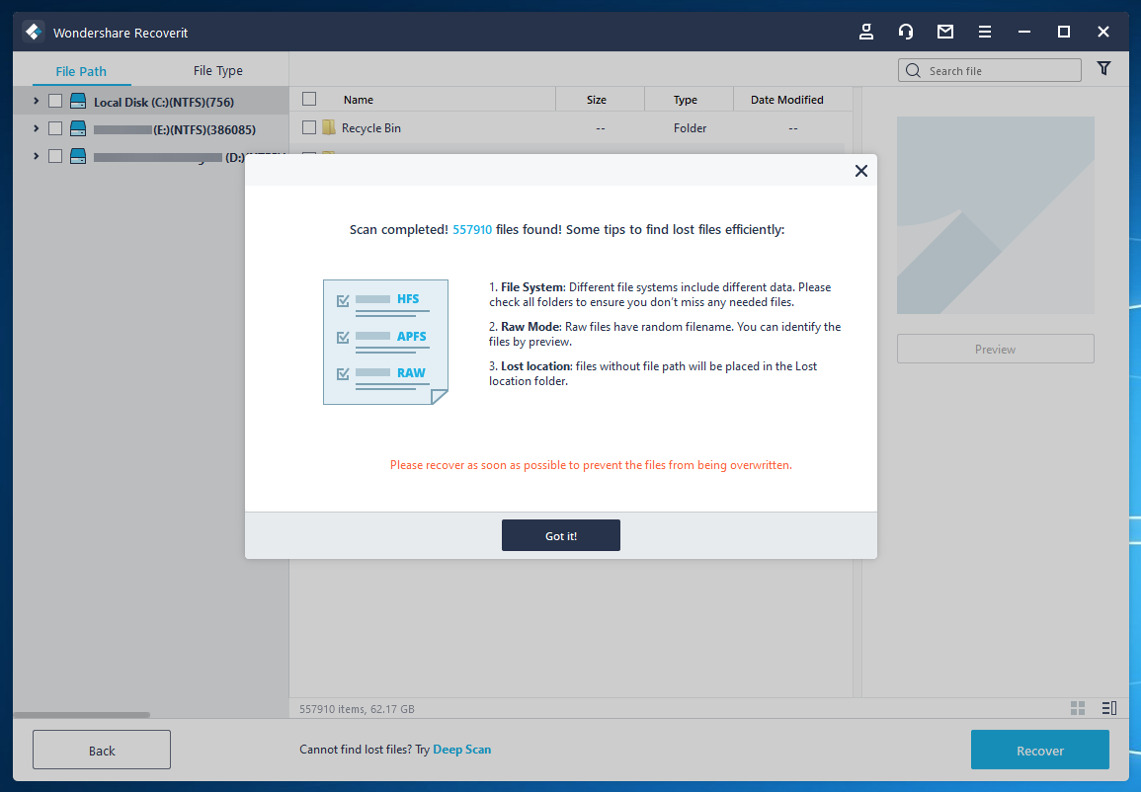
Task: Tick the (E:) drive checkbox
Action: tap(55, 129)
